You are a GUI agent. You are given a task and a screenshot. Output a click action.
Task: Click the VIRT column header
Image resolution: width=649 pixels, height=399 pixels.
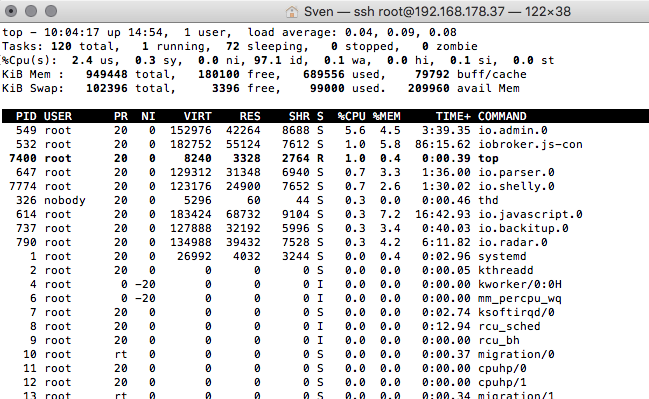point(198,116)
